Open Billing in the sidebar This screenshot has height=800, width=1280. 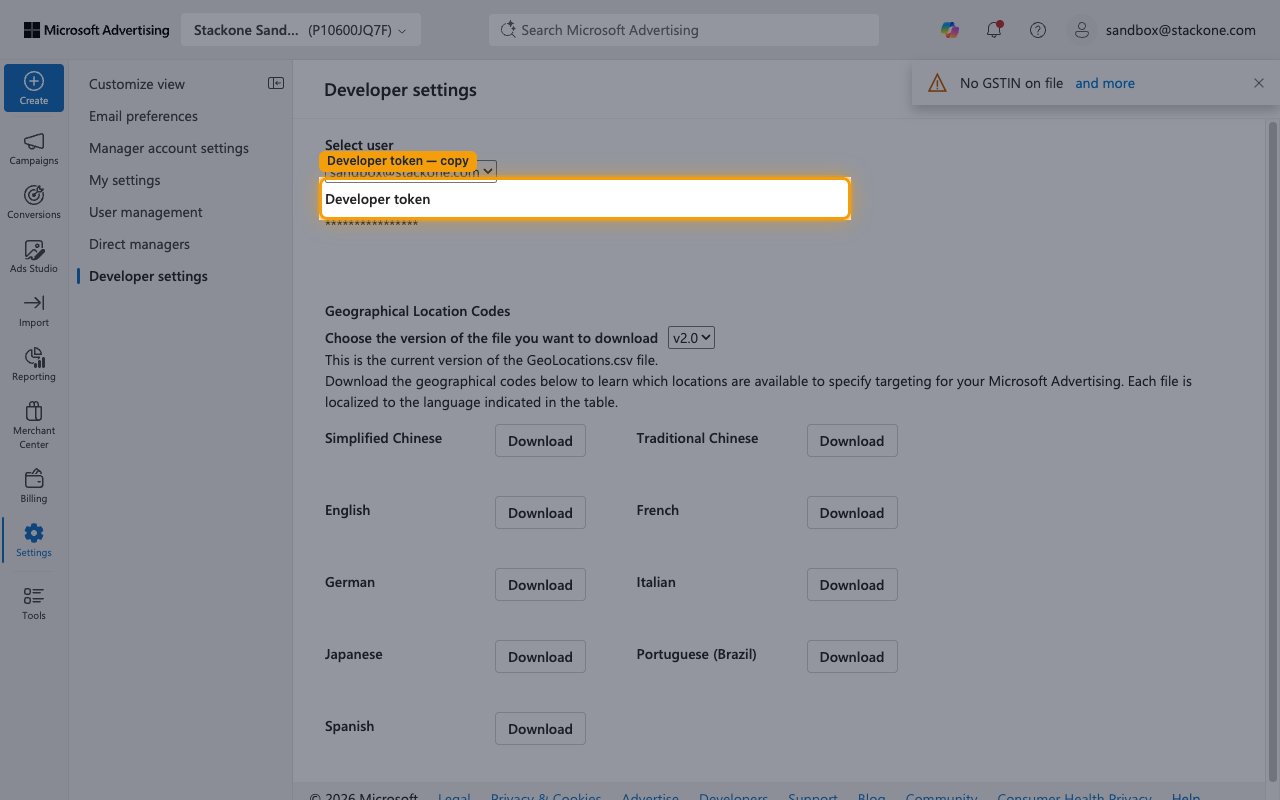34,486
